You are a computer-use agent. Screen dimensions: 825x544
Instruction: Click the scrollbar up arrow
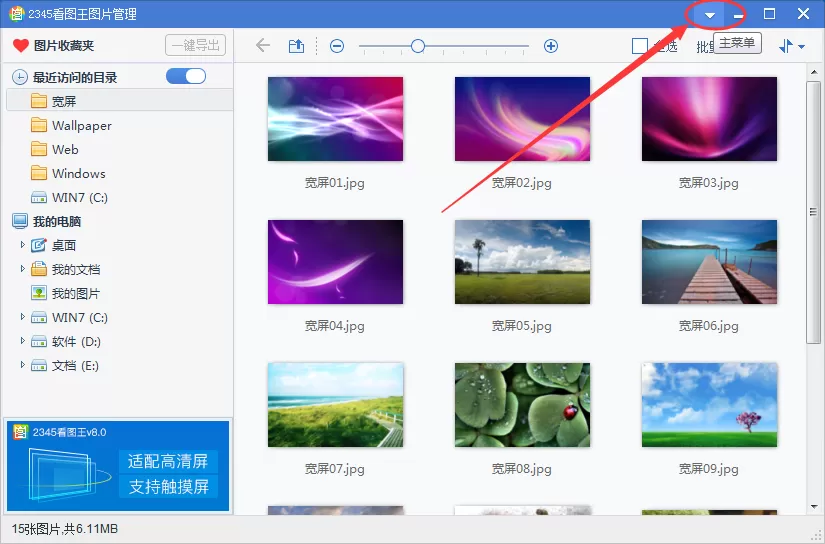pyautogui.click(x=814, y=72)
